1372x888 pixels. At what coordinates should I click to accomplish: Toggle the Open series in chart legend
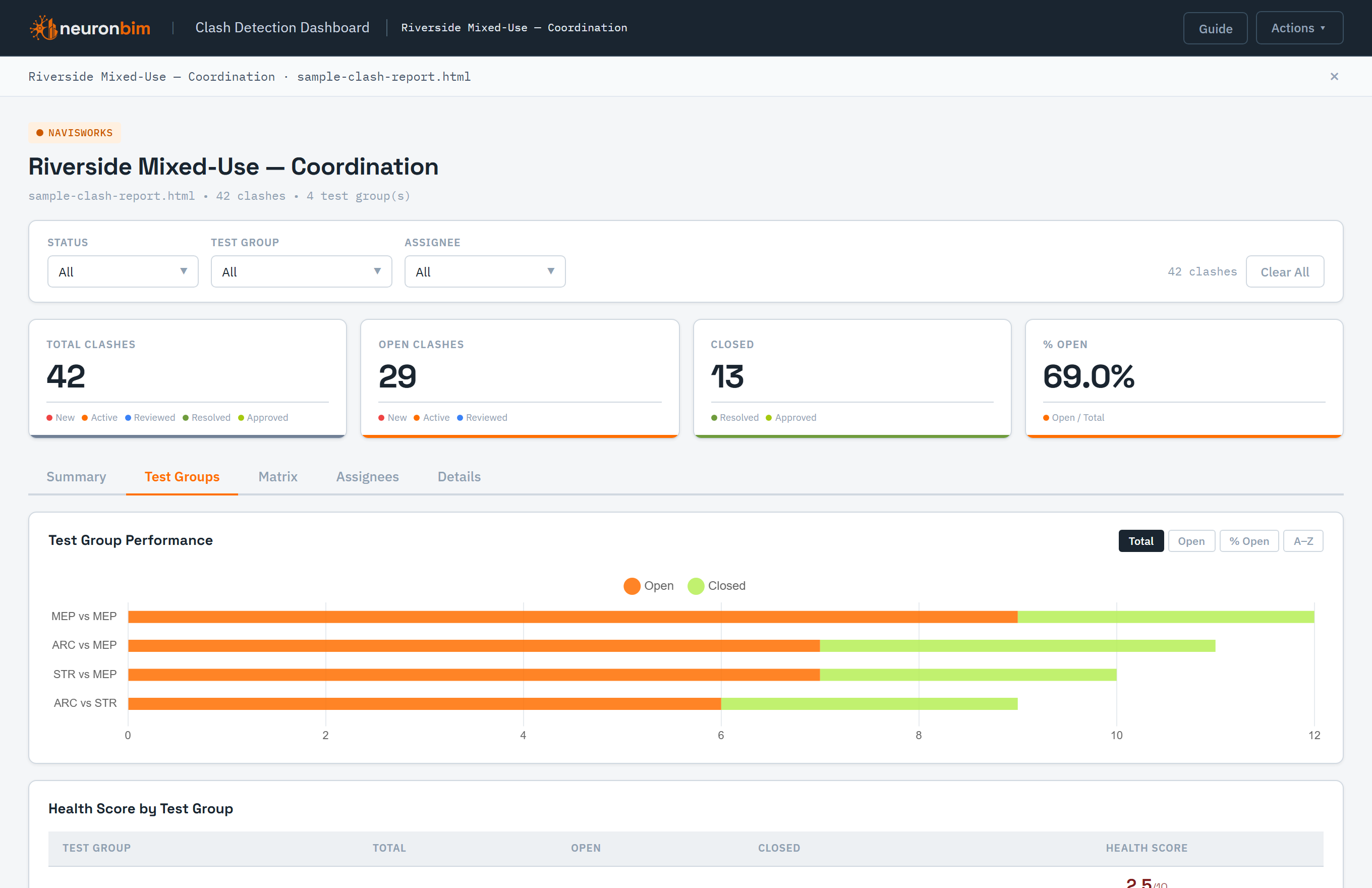pos(649,586)
